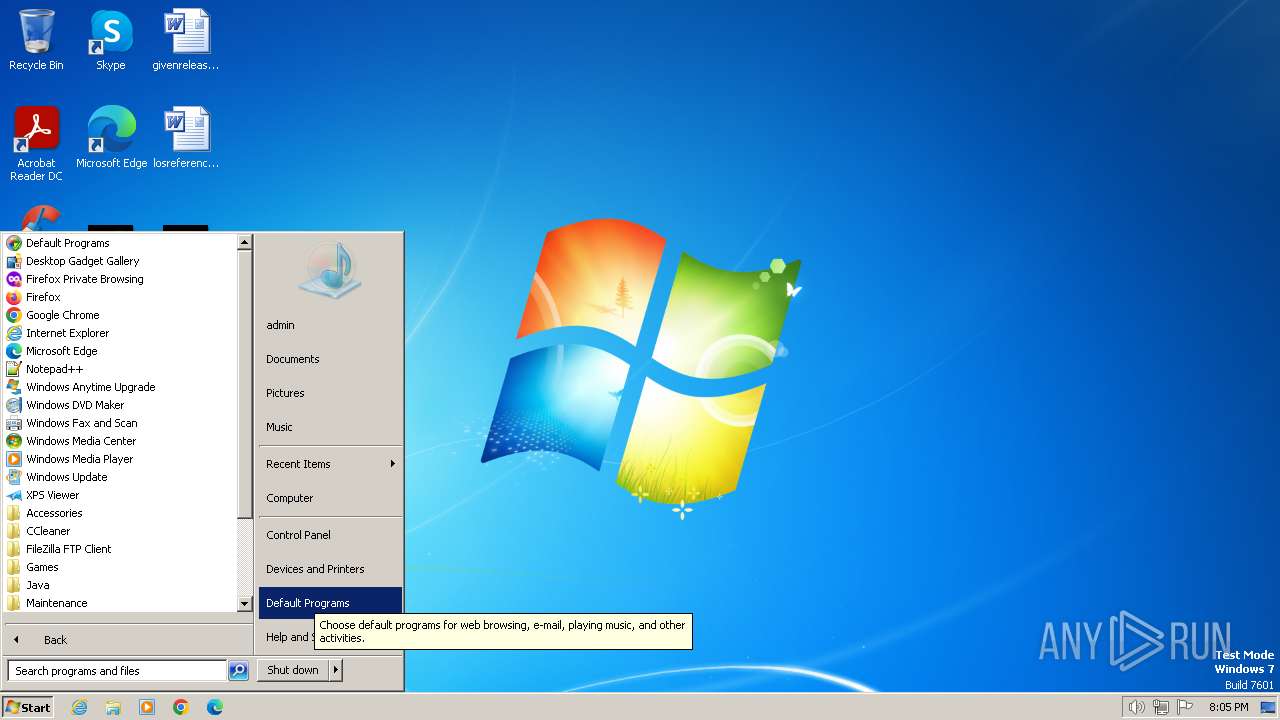Image resolution: width=1280 pixels, height=720 pixels.
Task: Click the volume speaker tray icon
Action: click(x=1136, y=707)
